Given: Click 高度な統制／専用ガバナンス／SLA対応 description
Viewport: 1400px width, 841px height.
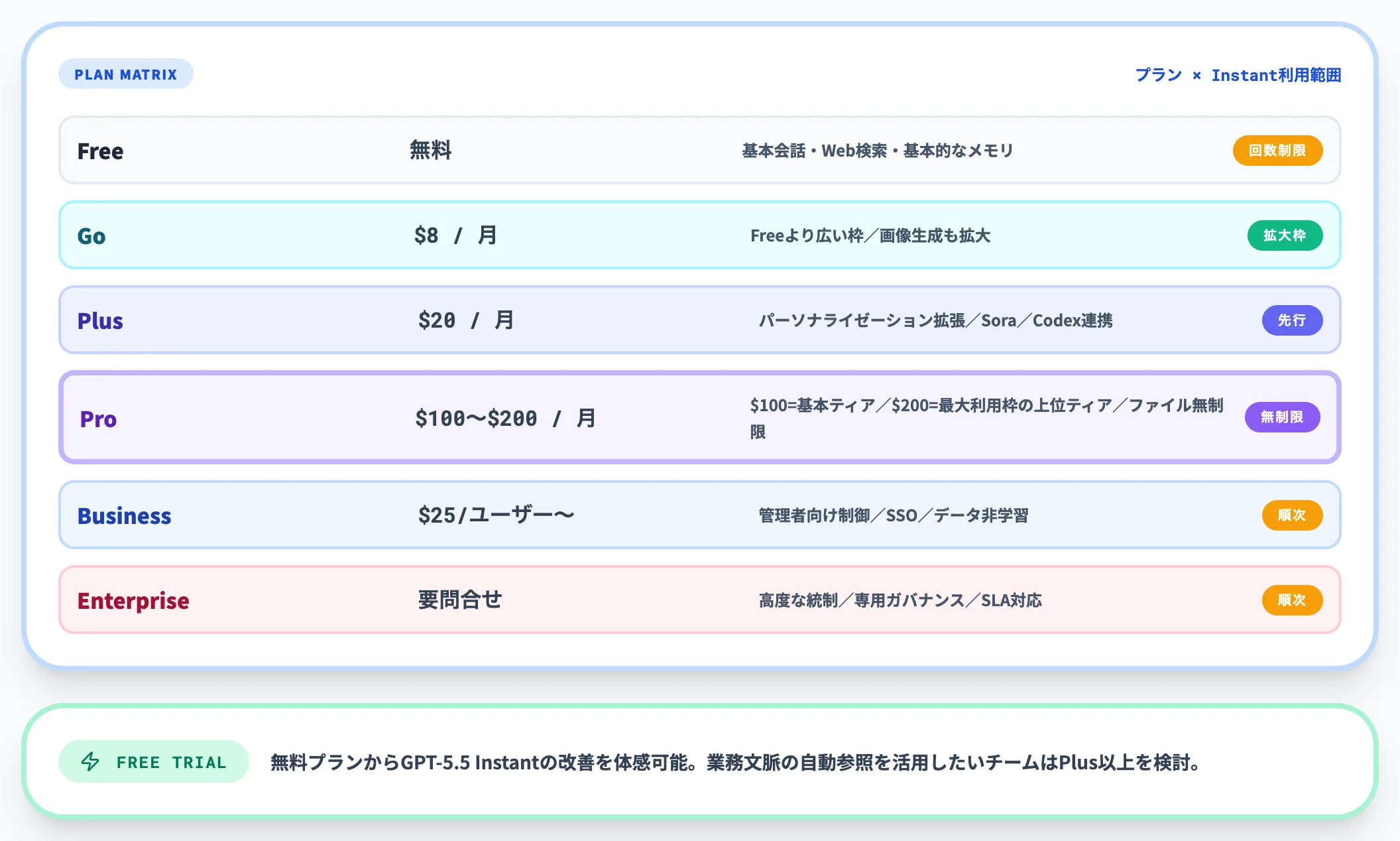Looking at the screenshot, I should pyautogui.click(x=900, y=600).
